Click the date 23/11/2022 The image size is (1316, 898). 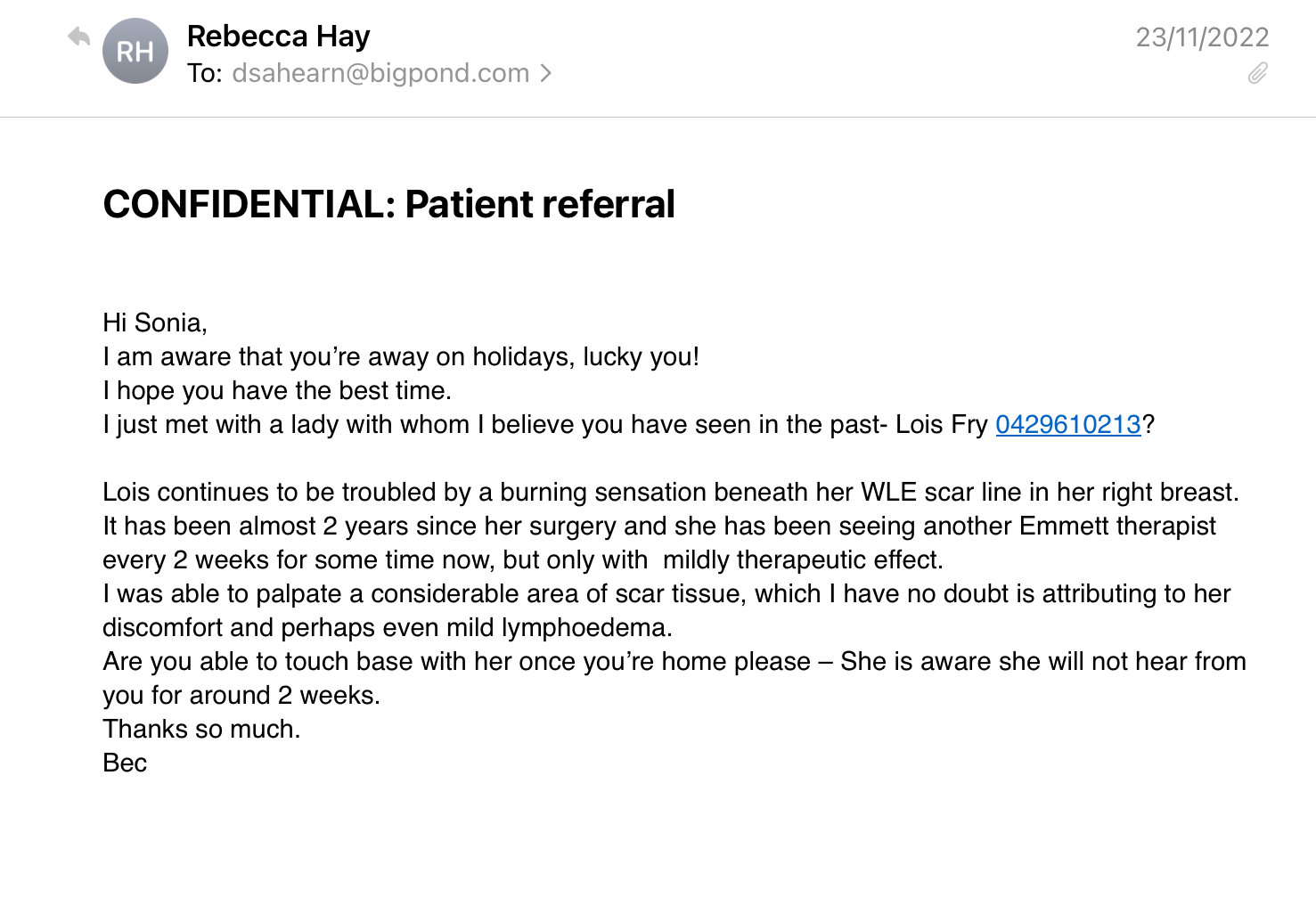pyautogui.click(x=1201, y=37)
